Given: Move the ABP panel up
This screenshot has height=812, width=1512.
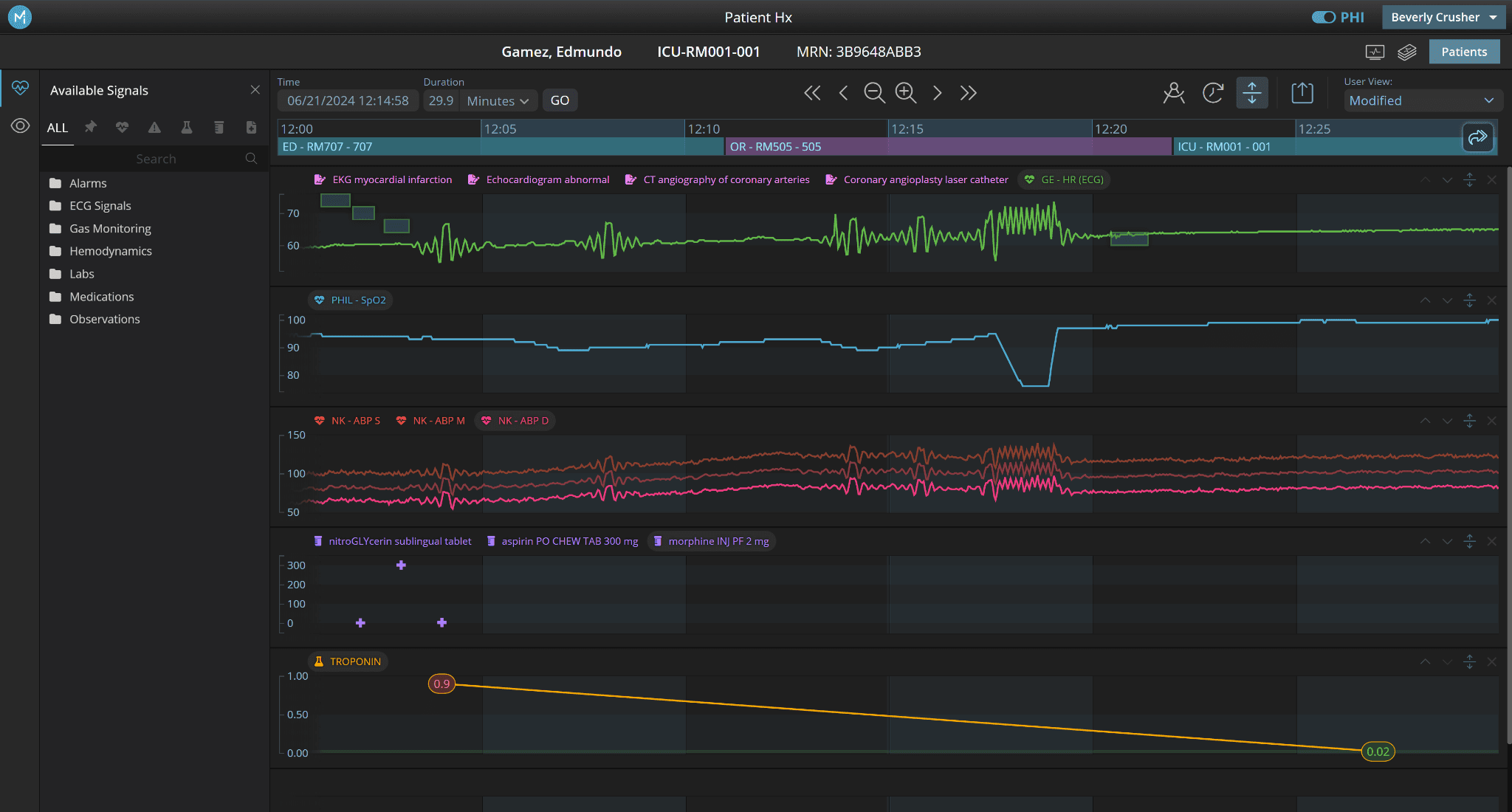Looking at the screenshot, I should [1425, 421].
